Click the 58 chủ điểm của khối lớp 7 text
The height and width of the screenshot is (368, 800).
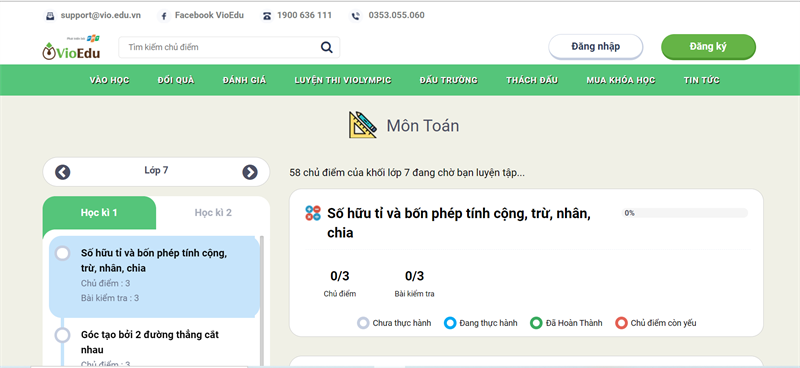tap(407, 173)
